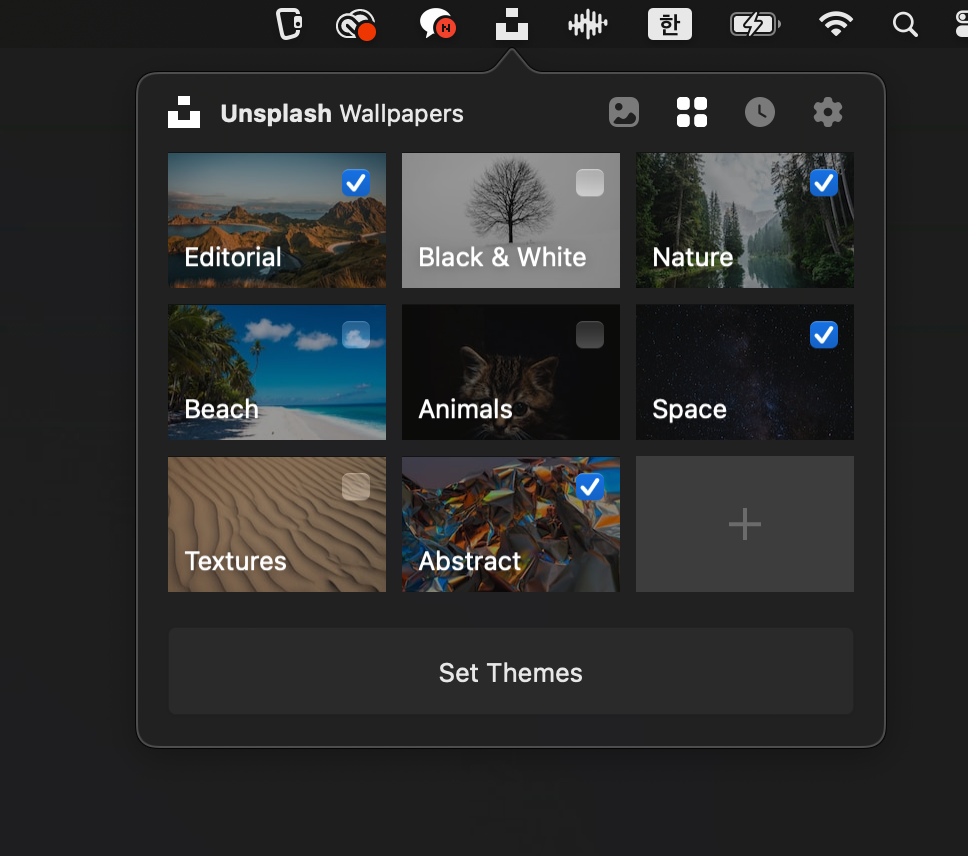The width and height of the screenshot is (968, 856).
Task: Select the Nature forest thumbnail
Action: (745, 220)
